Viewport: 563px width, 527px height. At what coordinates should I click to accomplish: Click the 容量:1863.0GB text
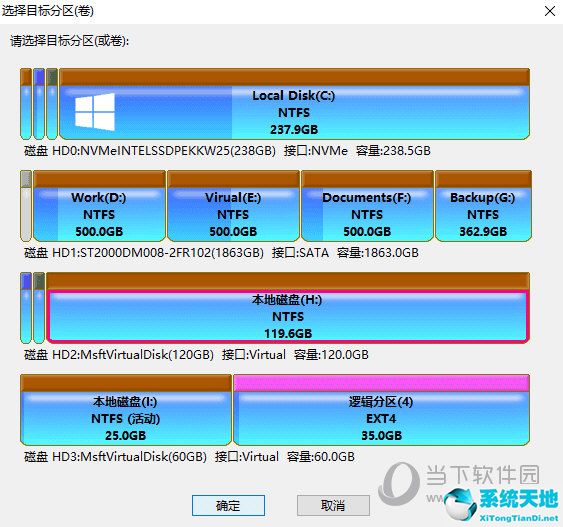tap(378, 253)
